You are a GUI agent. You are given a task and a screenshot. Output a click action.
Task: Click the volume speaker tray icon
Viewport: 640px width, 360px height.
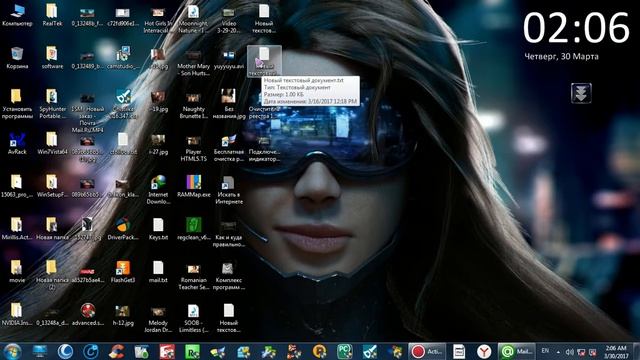(570, 352)
